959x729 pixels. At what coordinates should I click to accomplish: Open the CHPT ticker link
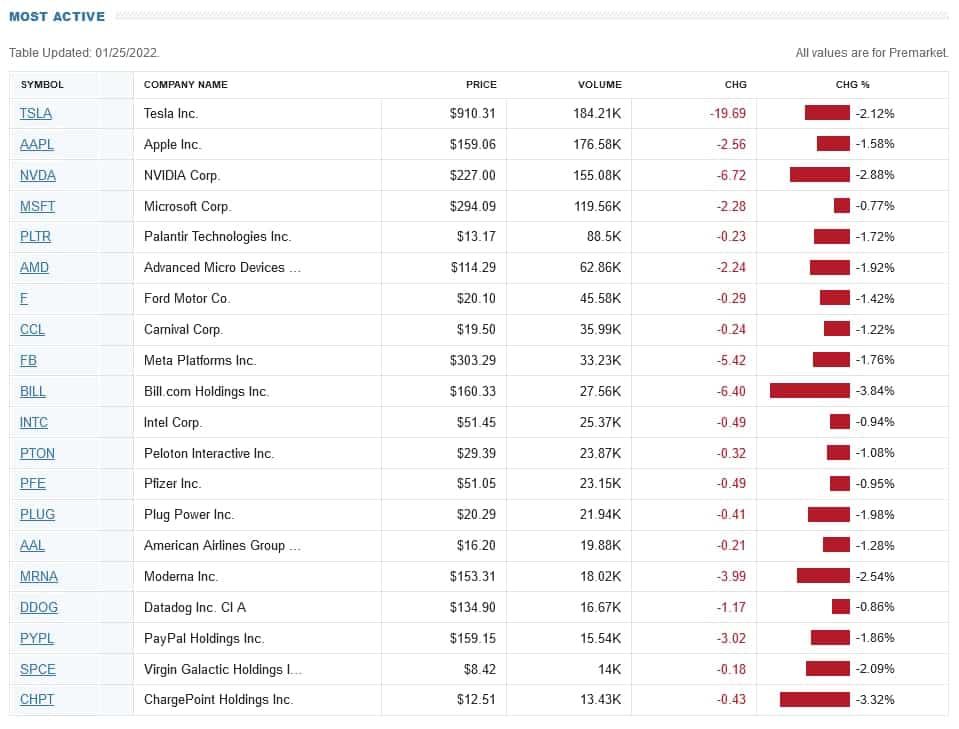coord(37,700)
